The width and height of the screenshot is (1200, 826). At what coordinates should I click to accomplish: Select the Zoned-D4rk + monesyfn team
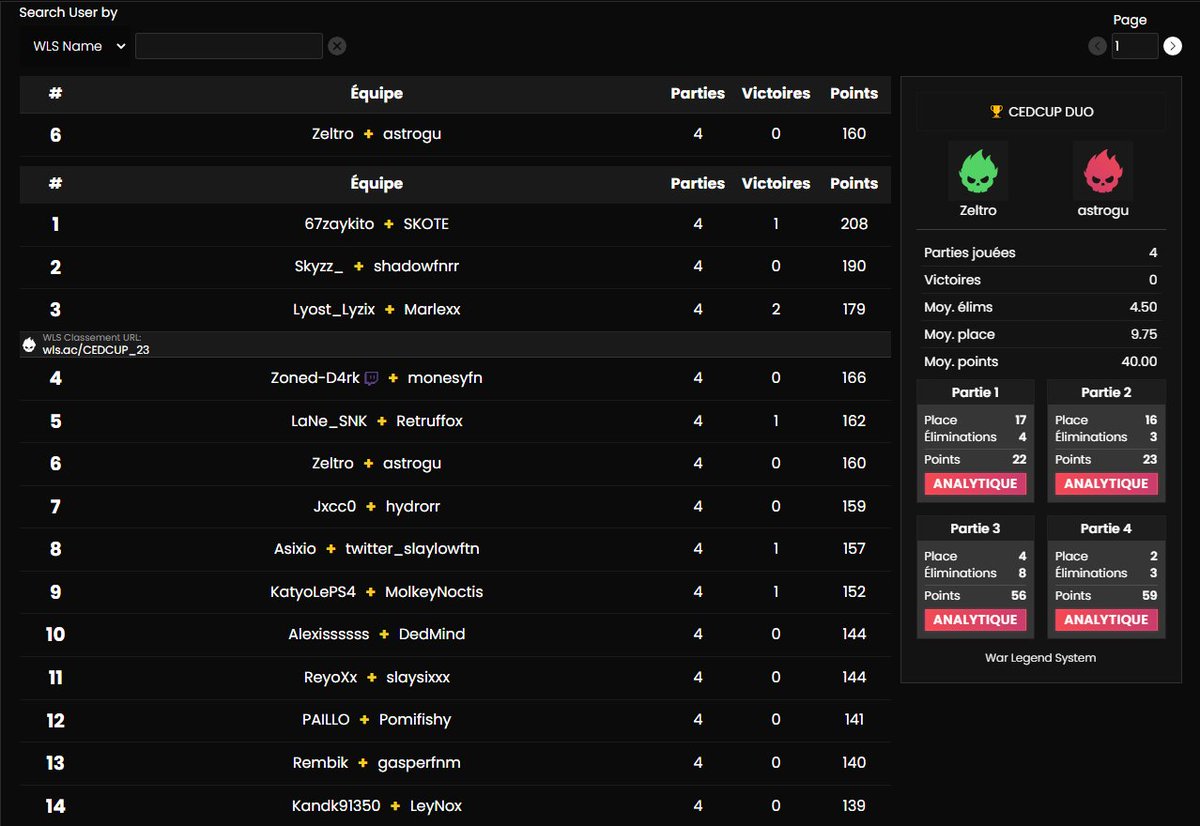coord(455,379)
